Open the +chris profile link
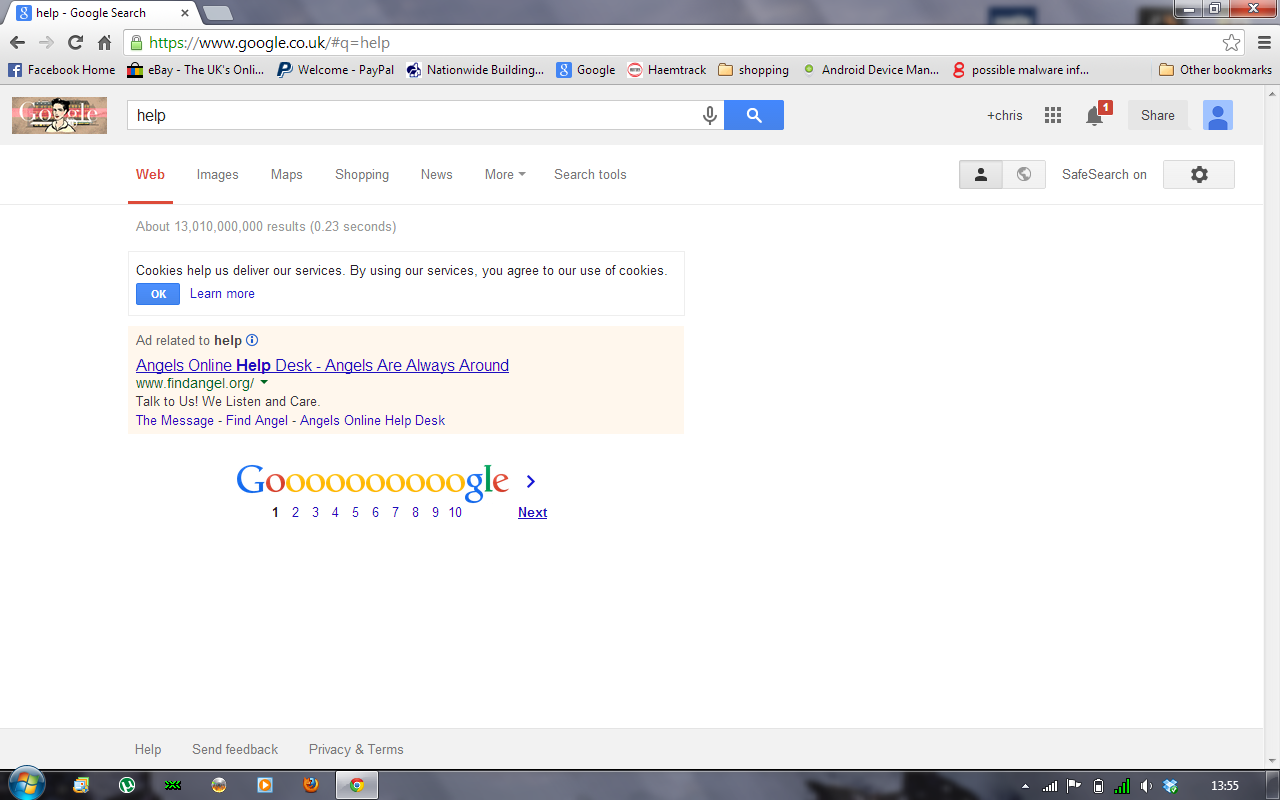1280x800 pixels. tap(1005, 115)
